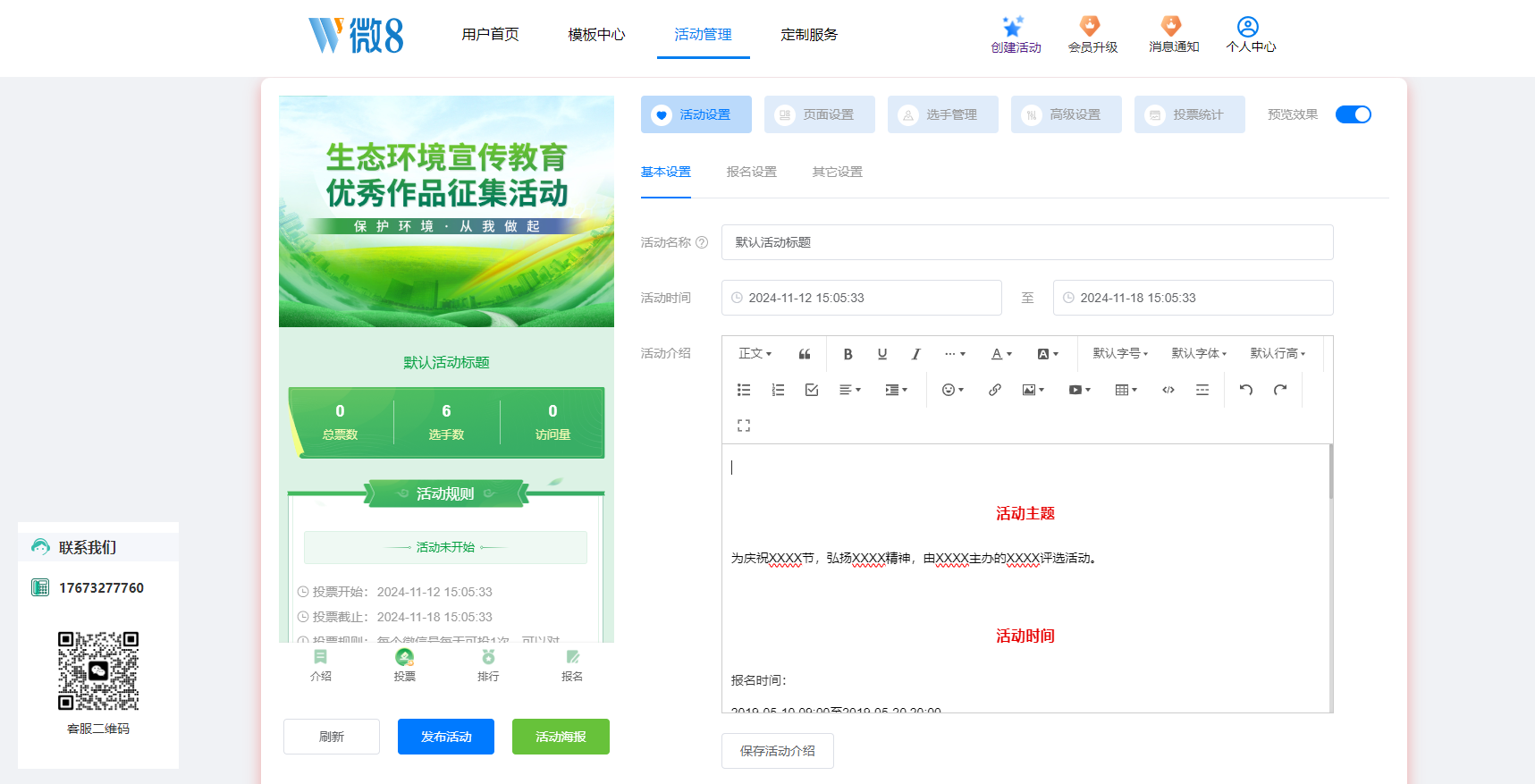Screen dimensions: 1535x784
Task: Click the blockquote icon in editor toolbar
Action: click(805, 354)
